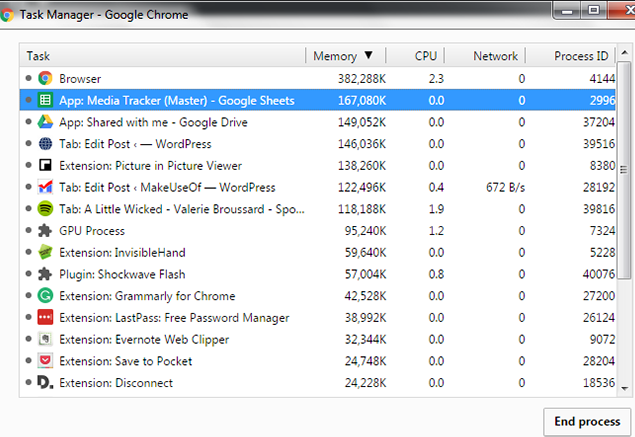635x437 pixels.
Task: Click the InvisibleHand extension icon
Action: [x=45, y=252]
